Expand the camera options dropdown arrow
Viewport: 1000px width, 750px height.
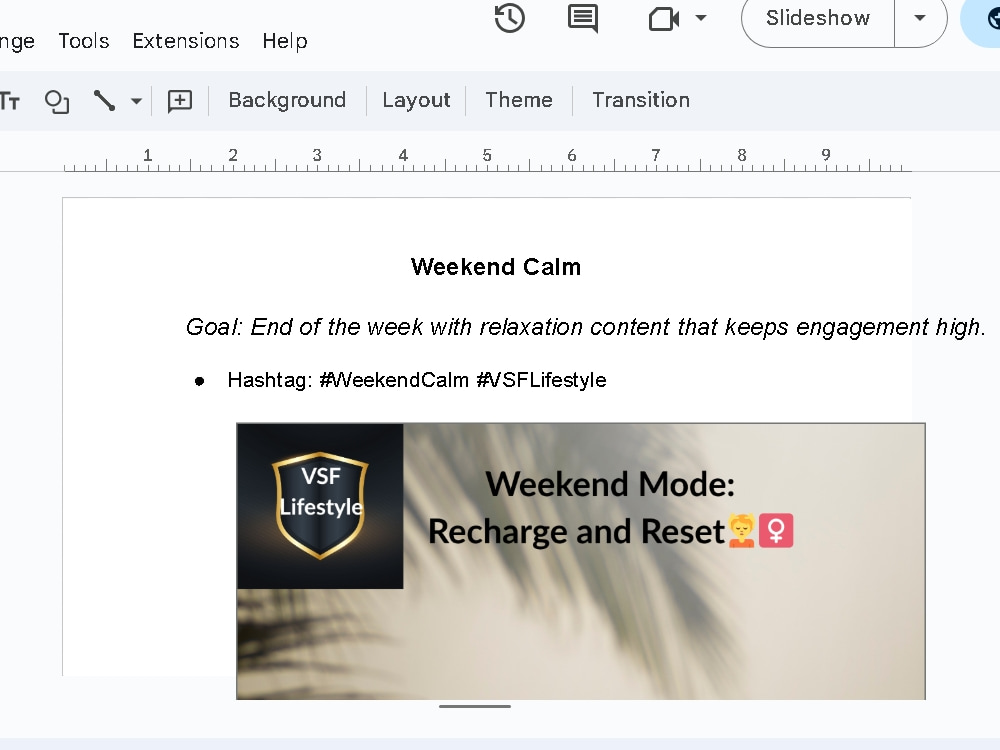point(701,18)
